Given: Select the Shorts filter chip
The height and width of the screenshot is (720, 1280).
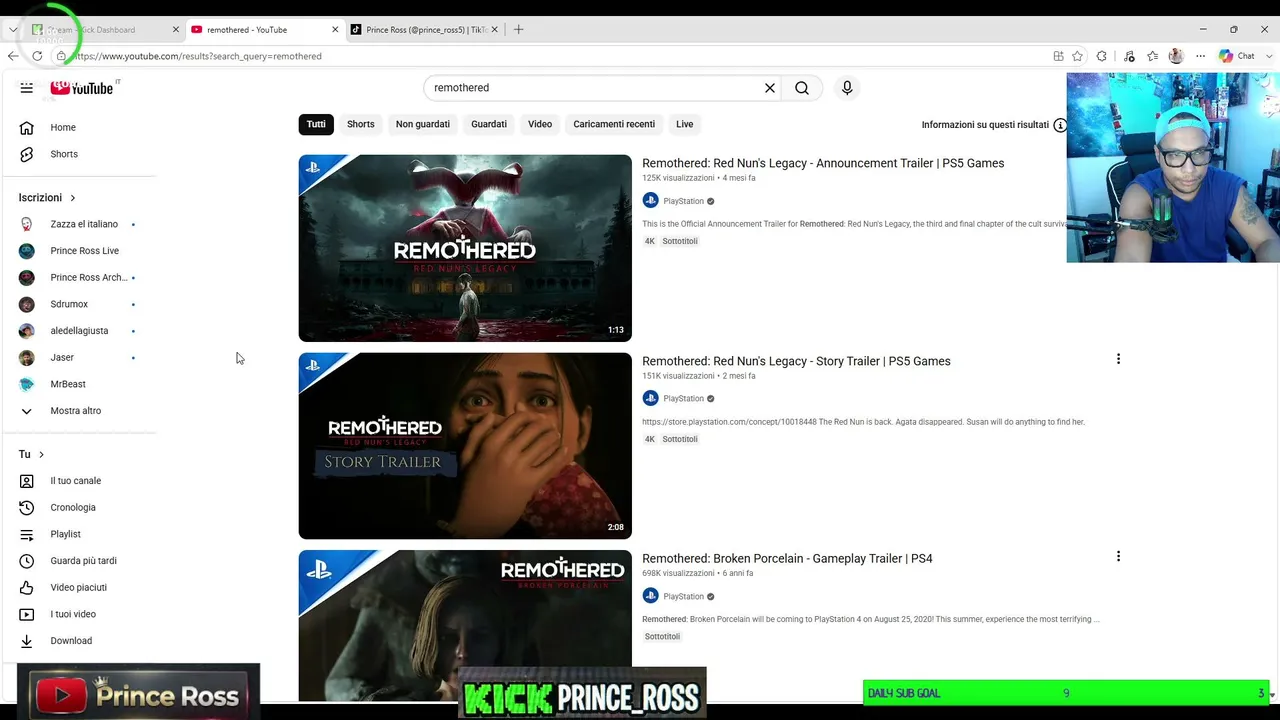Looking at the screenshot, I should pos(361,124).
